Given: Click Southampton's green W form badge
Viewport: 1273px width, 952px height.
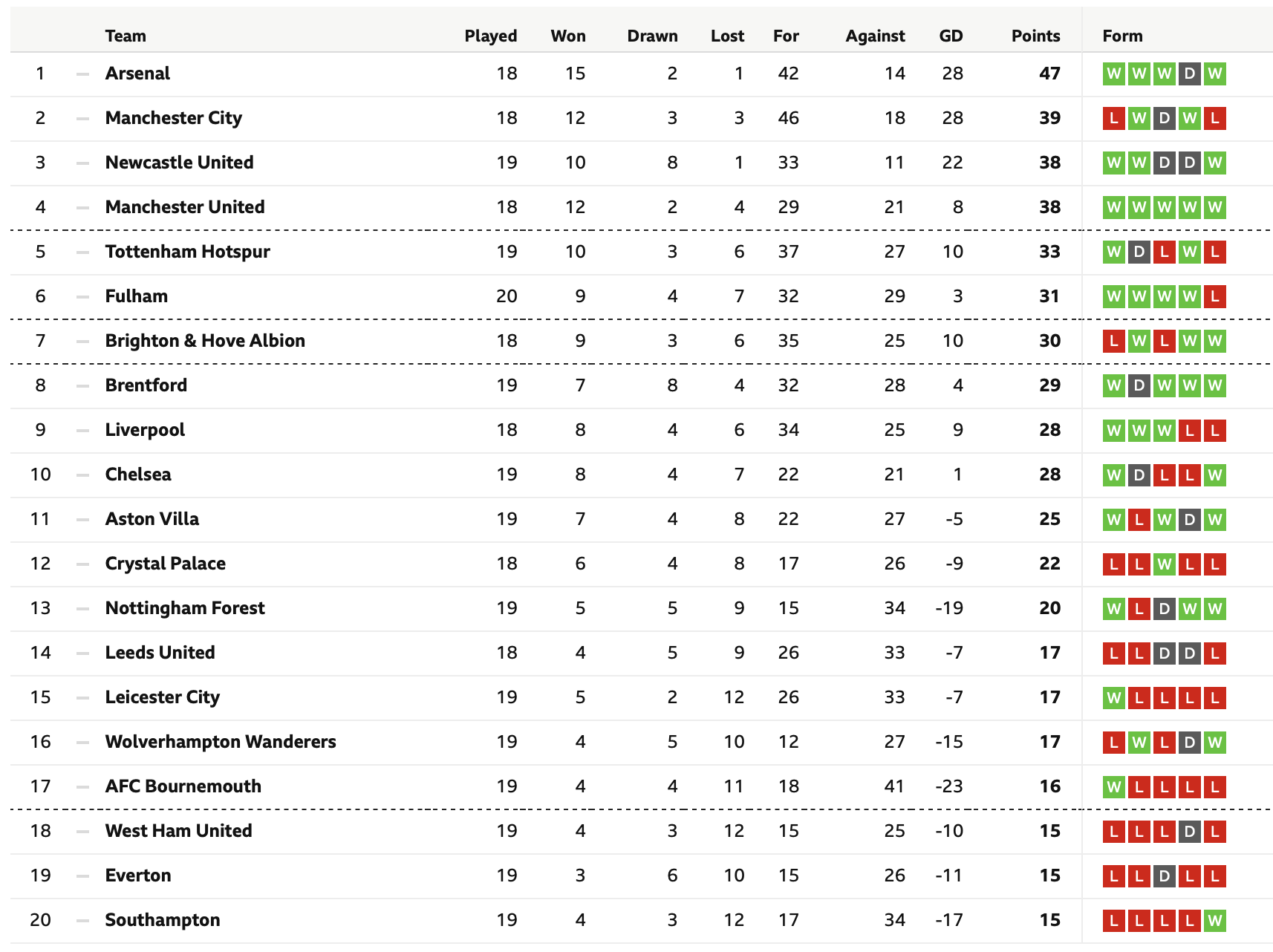Looking at the screenshot, I should pos(1214,920).
